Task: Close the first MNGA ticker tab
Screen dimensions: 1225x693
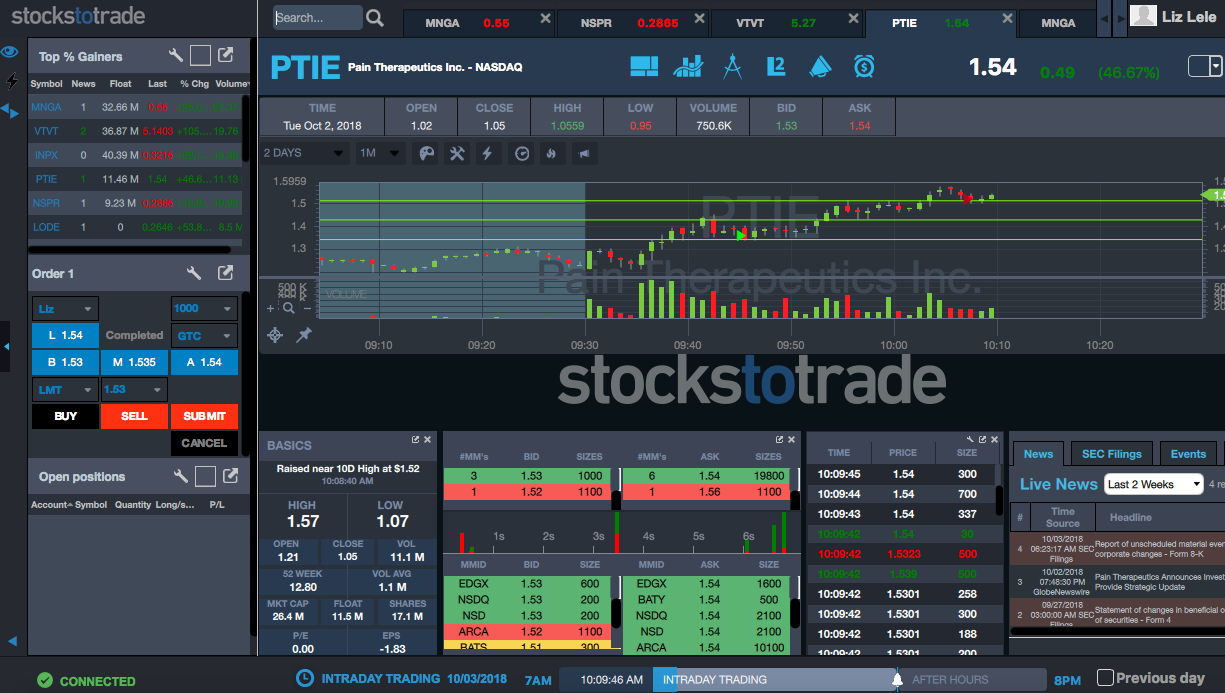Action: click(545, 20)
